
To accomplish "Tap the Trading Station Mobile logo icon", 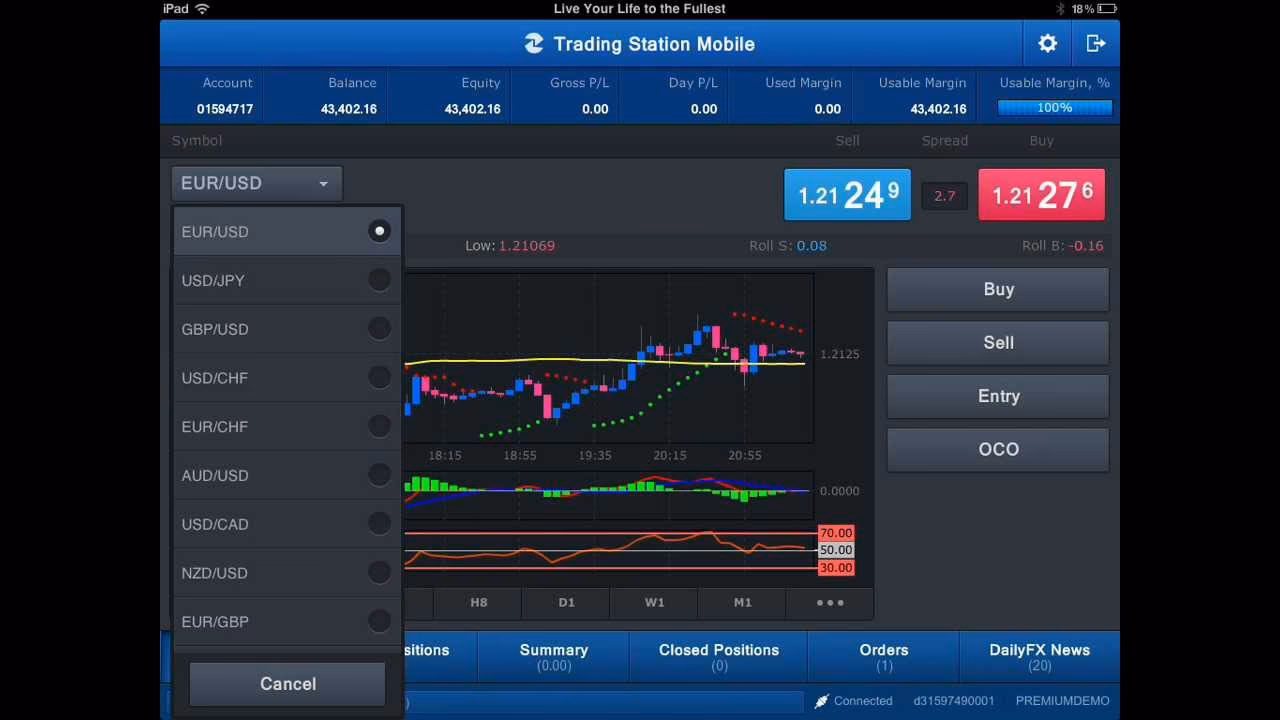I will click(534, 43).
